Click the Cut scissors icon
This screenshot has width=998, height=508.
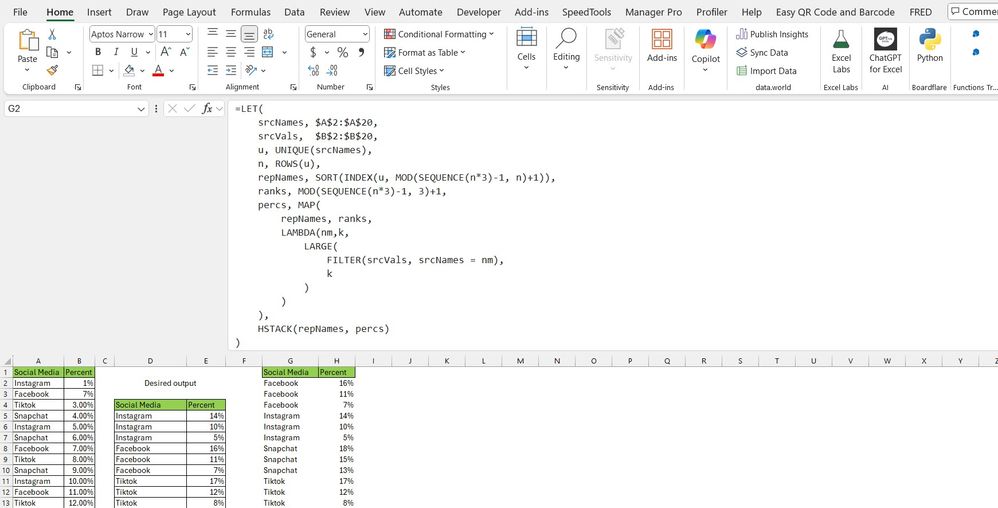click(52, 34)
